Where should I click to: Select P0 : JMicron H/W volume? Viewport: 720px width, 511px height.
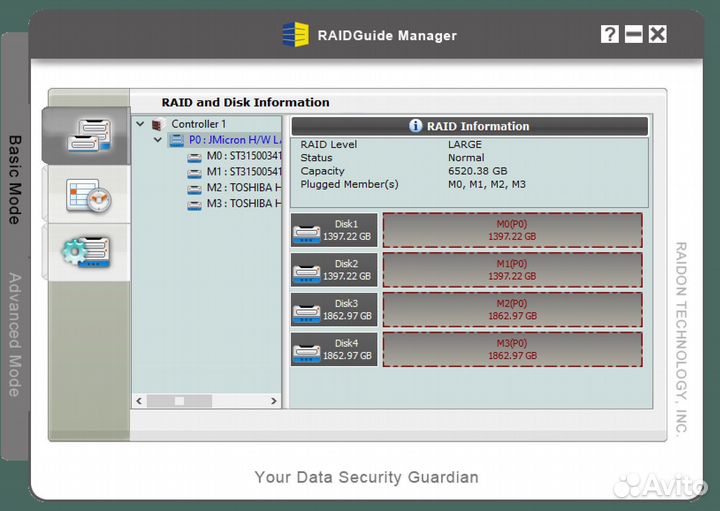click(x=235, y=140)
